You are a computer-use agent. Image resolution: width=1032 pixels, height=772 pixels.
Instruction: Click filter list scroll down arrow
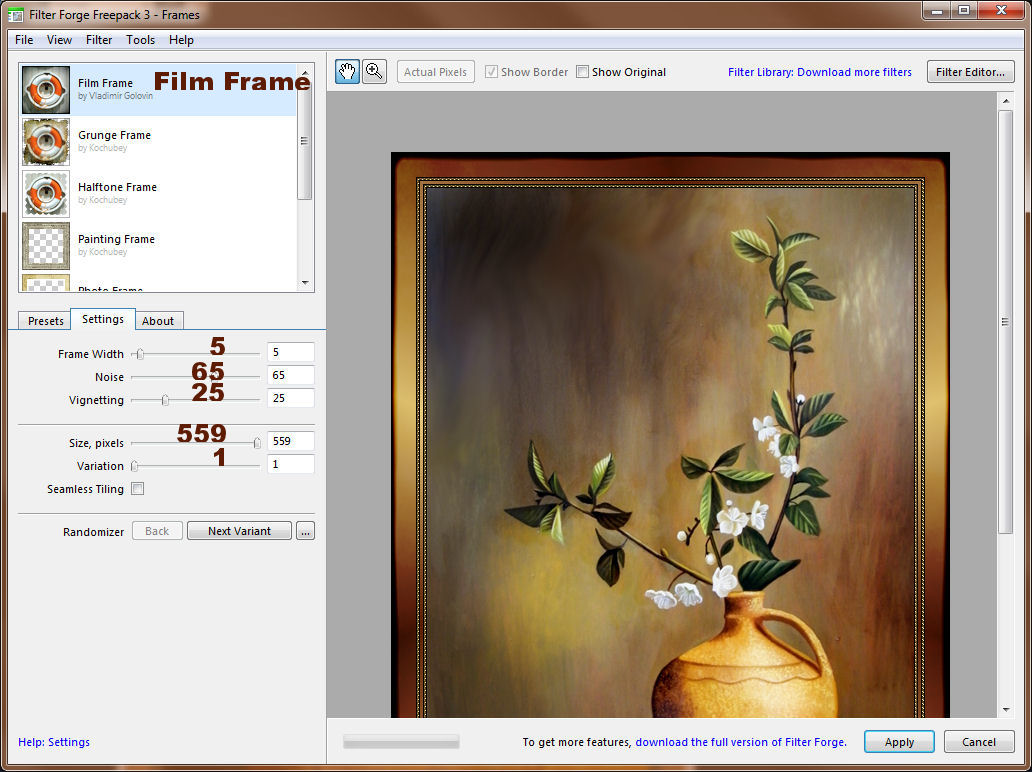[x=305, y=283]
